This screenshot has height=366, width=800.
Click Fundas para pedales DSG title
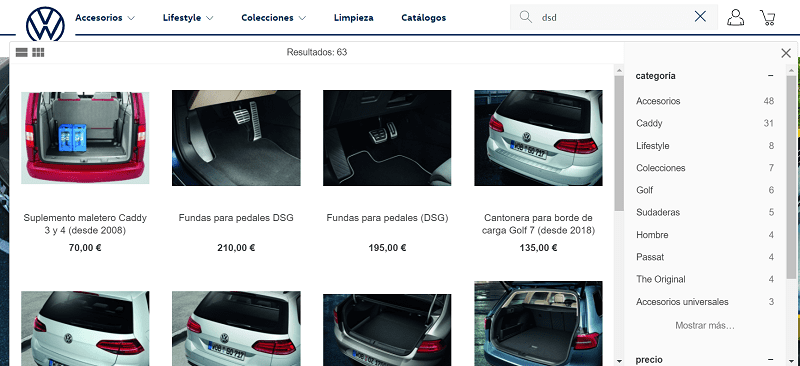click(x=236, y=218)
